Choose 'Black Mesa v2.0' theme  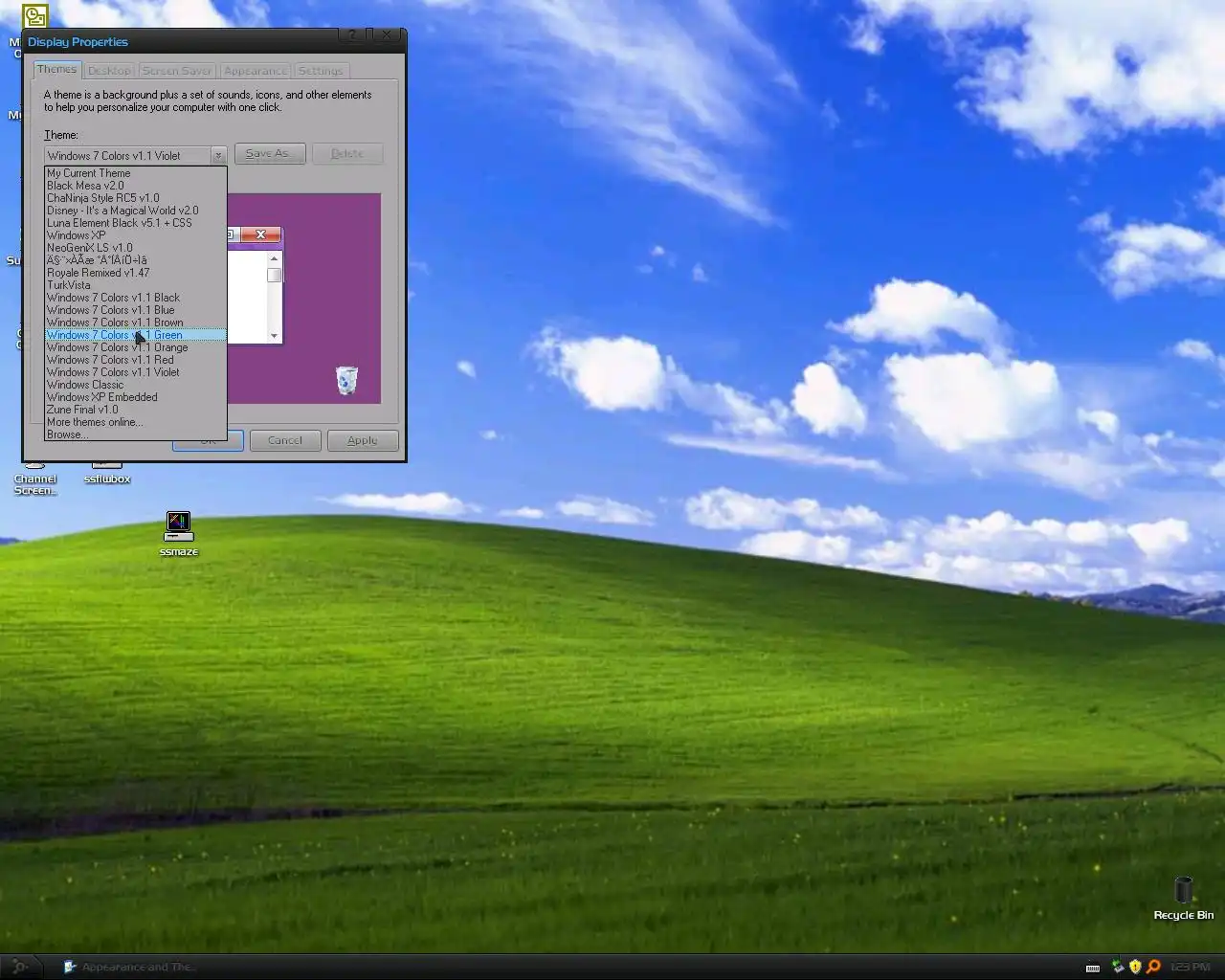pyautogui.click(x=136, y=186)
